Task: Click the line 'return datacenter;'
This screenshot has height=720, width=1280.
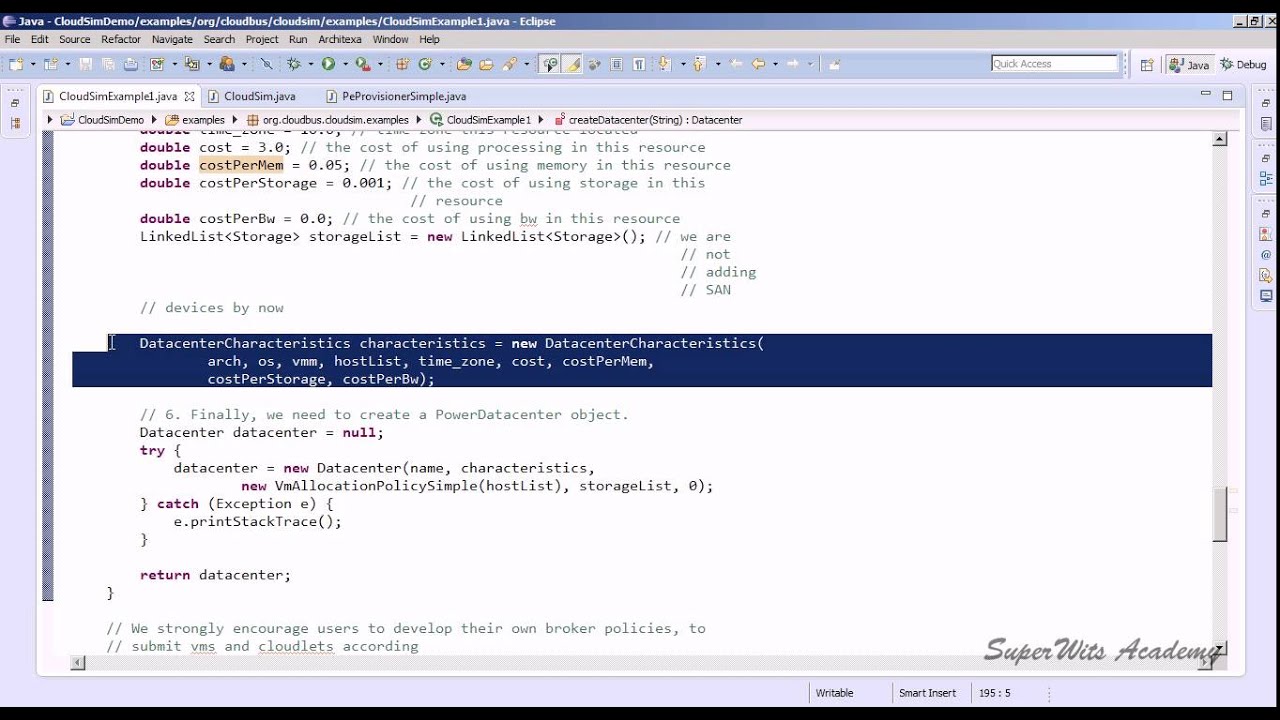Action: [215, 575]
